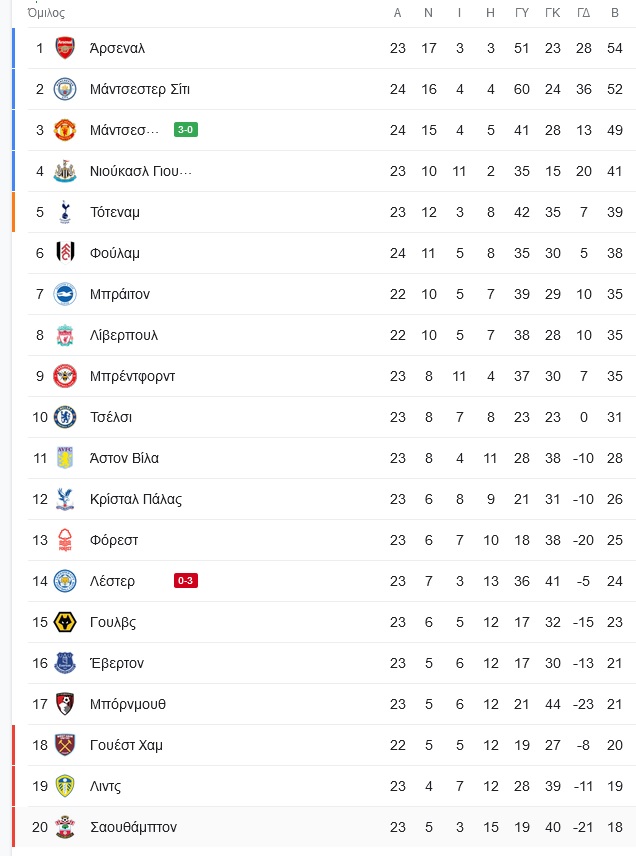Open the Μπρέντφορντ team link
This screenshot has height=856, width=636.
132,376
